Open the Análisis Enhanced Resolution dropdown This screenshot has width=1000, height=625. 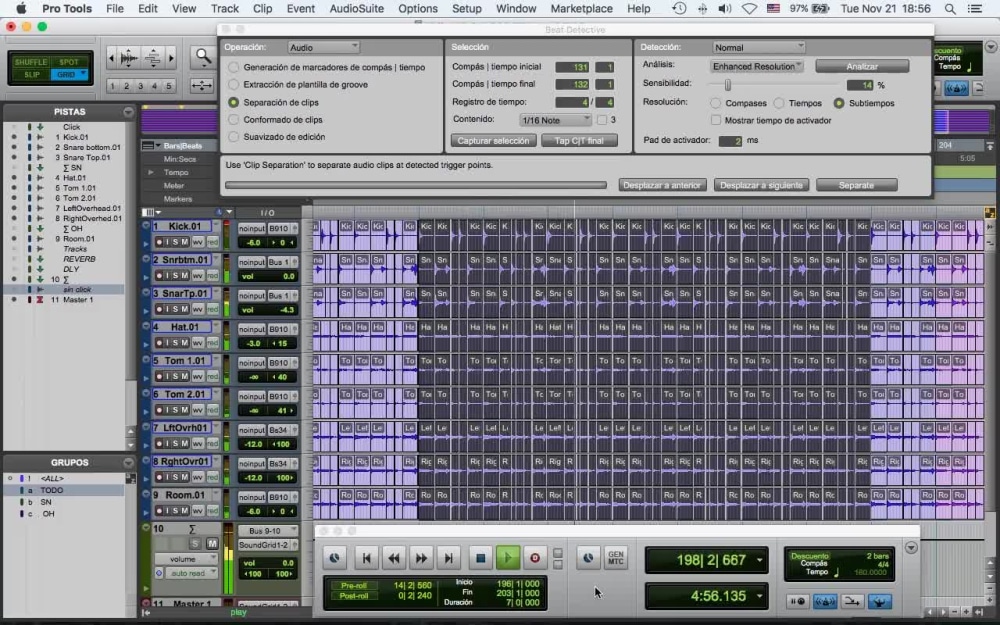756,66
